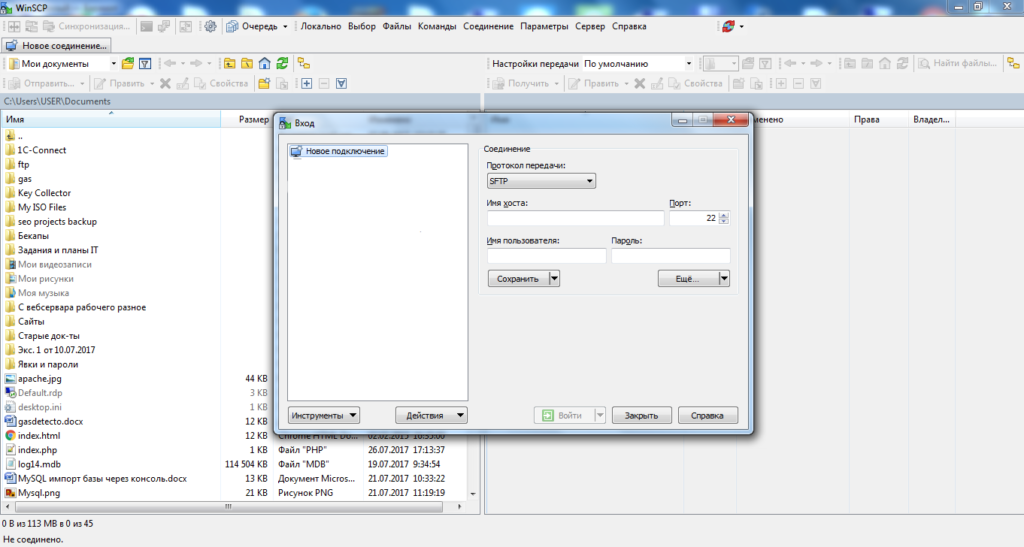
Task: Go to the local home directory
Action: point(264,63)
